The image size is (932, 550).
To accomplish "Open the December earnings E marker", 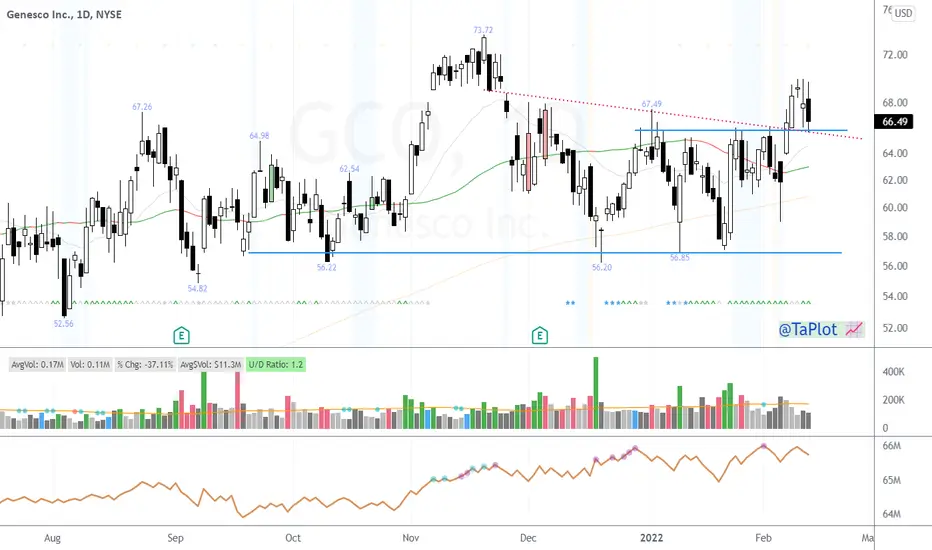I will (540, 336).
